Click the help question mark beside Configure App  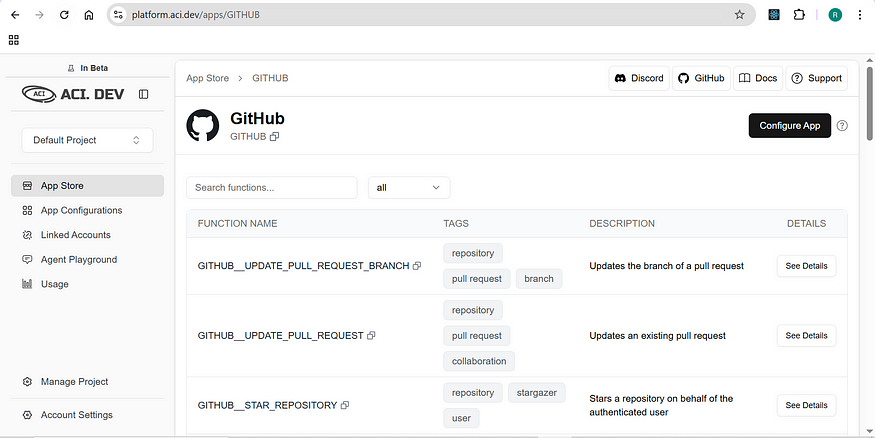tap(842, 126)
